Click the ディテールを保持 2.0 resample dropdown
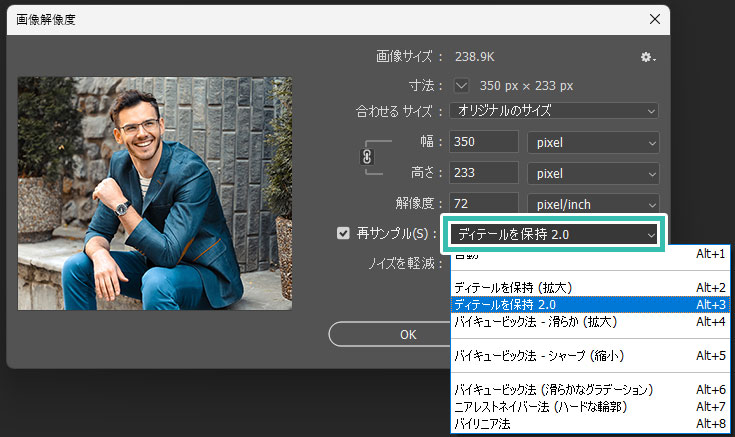The height and width of the screenshot is (437, 735). pos(554,234)
